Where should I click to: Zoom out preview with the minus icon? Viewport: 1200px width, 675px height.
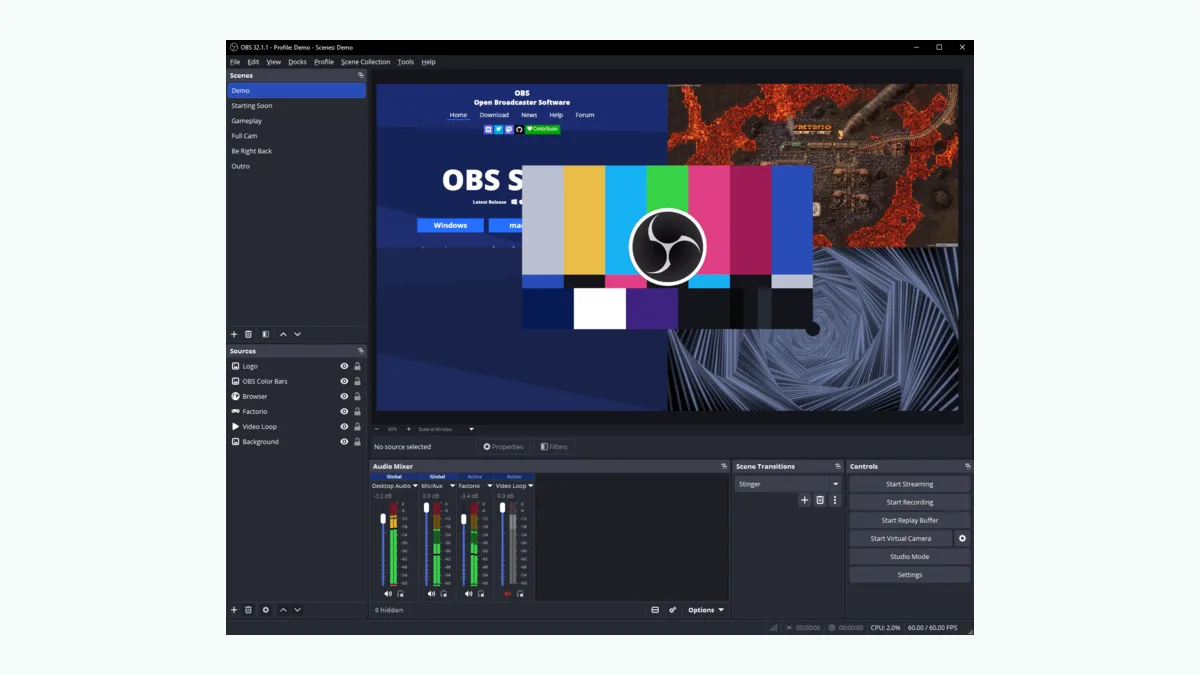(x=377, y=429)
